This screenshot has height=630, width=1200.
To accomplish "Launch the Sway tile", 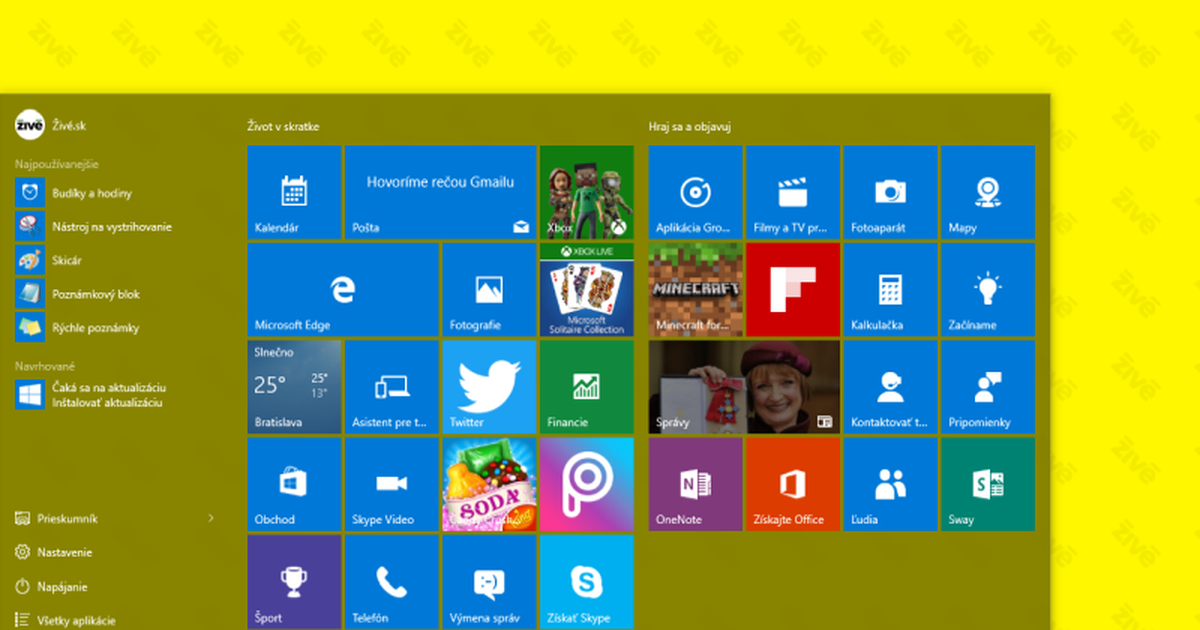I will pos(988,484).
